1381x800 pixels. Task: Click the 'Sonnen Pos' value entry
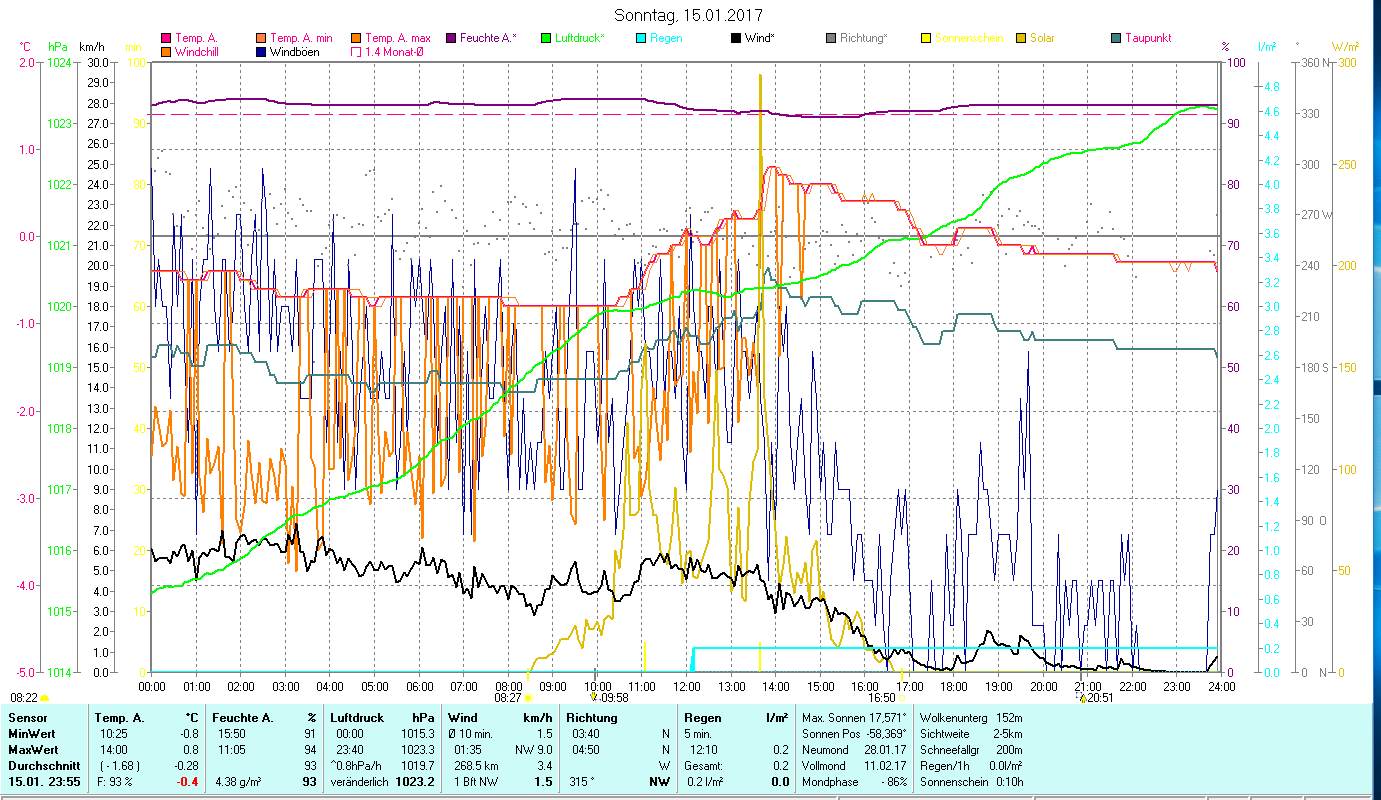855,734
